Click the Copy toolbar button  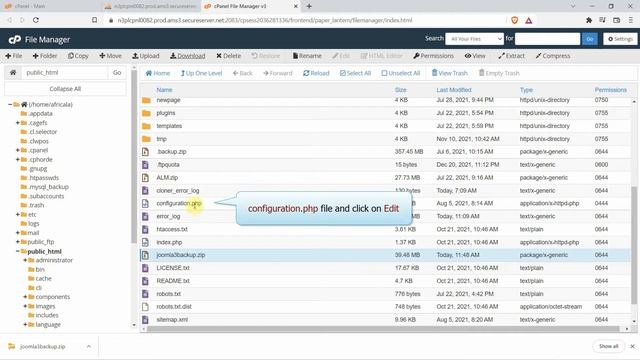[78, 56]
